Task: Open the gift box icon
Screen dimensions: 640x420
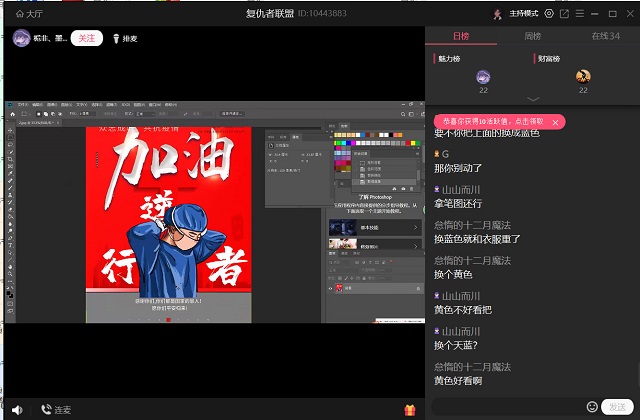Action: 409,410
